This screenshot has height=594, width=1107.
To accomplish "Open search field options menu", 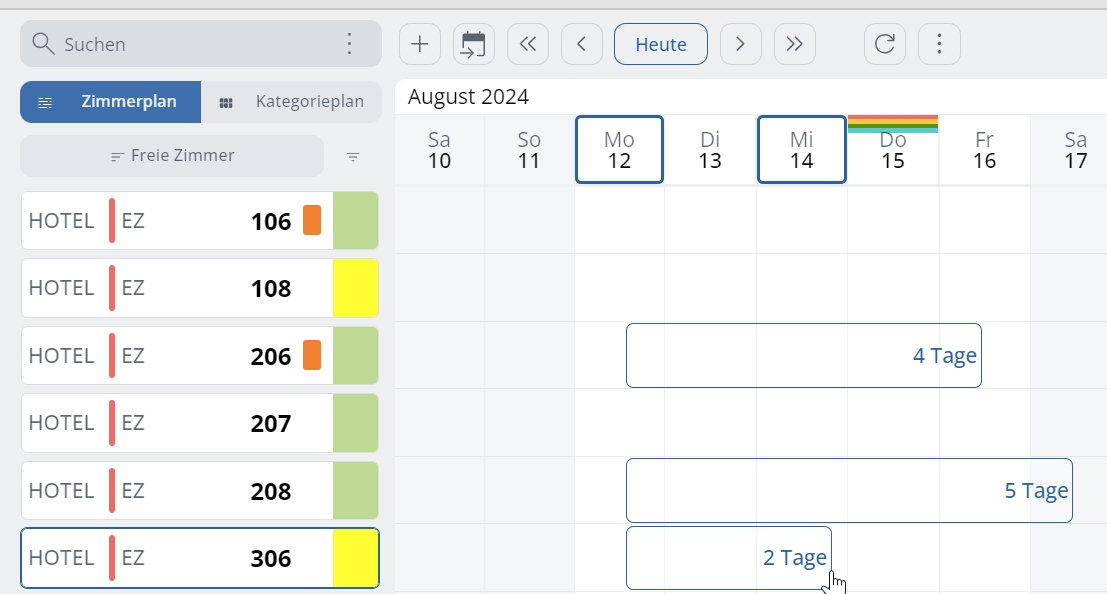I will point(349,44).
